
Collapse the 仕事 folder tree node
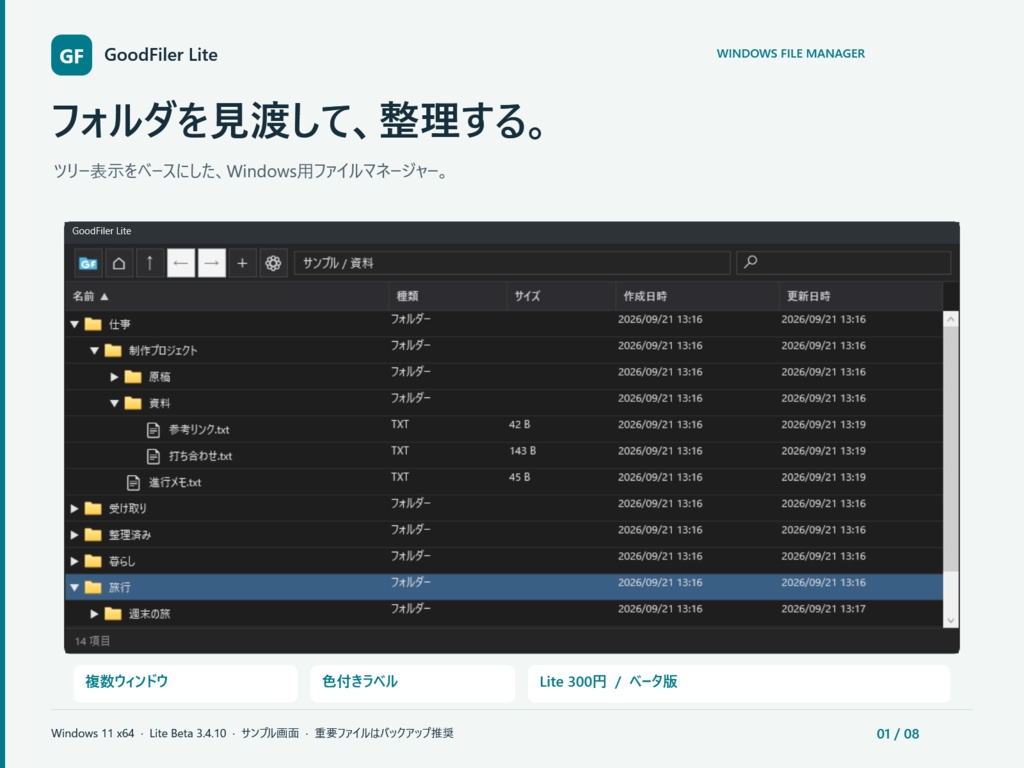[74, 324]
